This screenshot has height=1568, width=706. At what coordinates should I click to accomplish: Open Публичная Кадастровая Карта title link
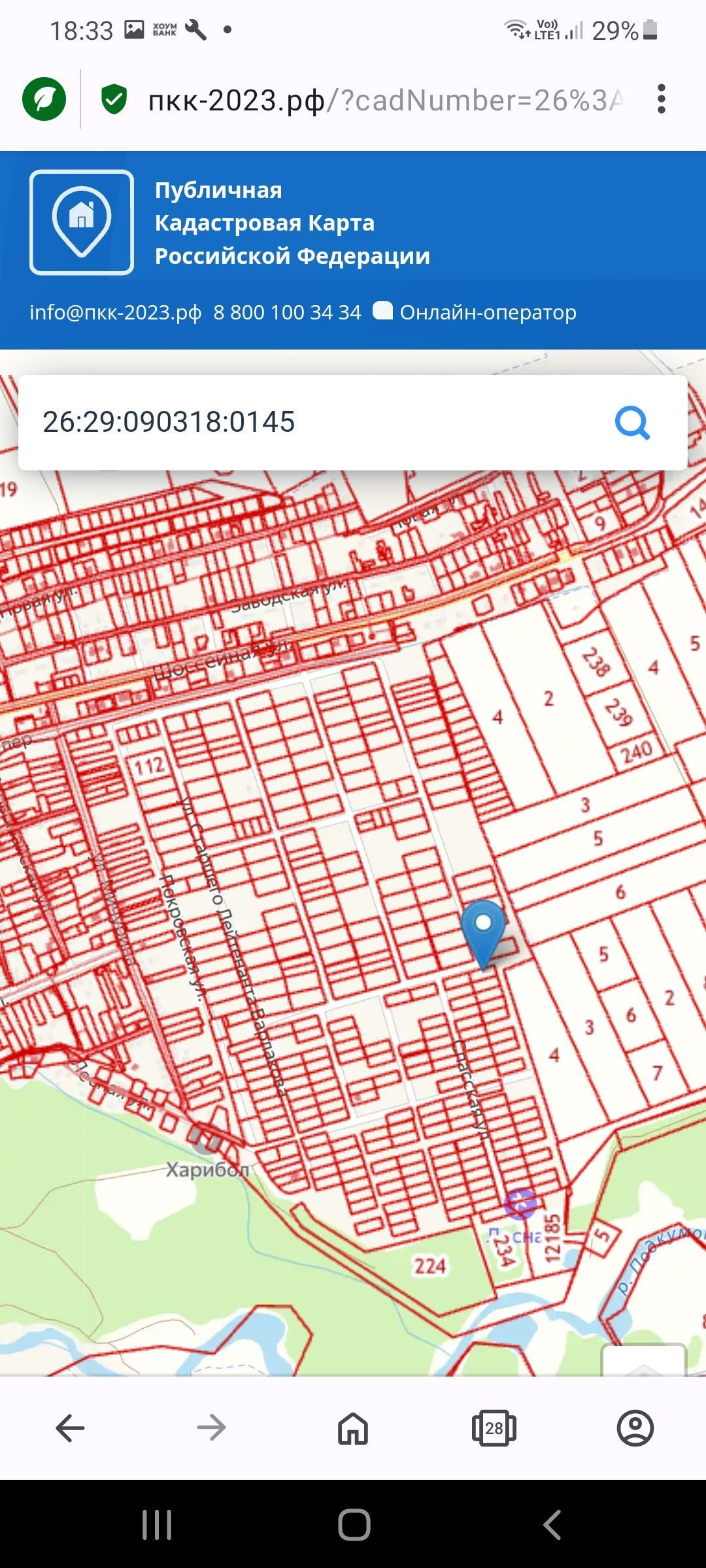(x=292, y=223)
